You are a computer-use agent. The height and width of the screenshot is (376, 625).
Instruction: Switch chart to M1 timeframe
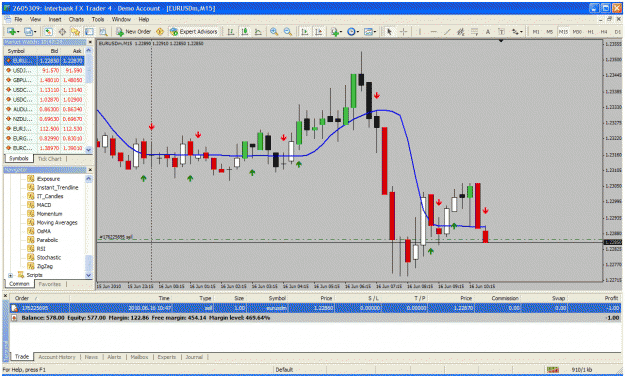click(x=536, y=31)
